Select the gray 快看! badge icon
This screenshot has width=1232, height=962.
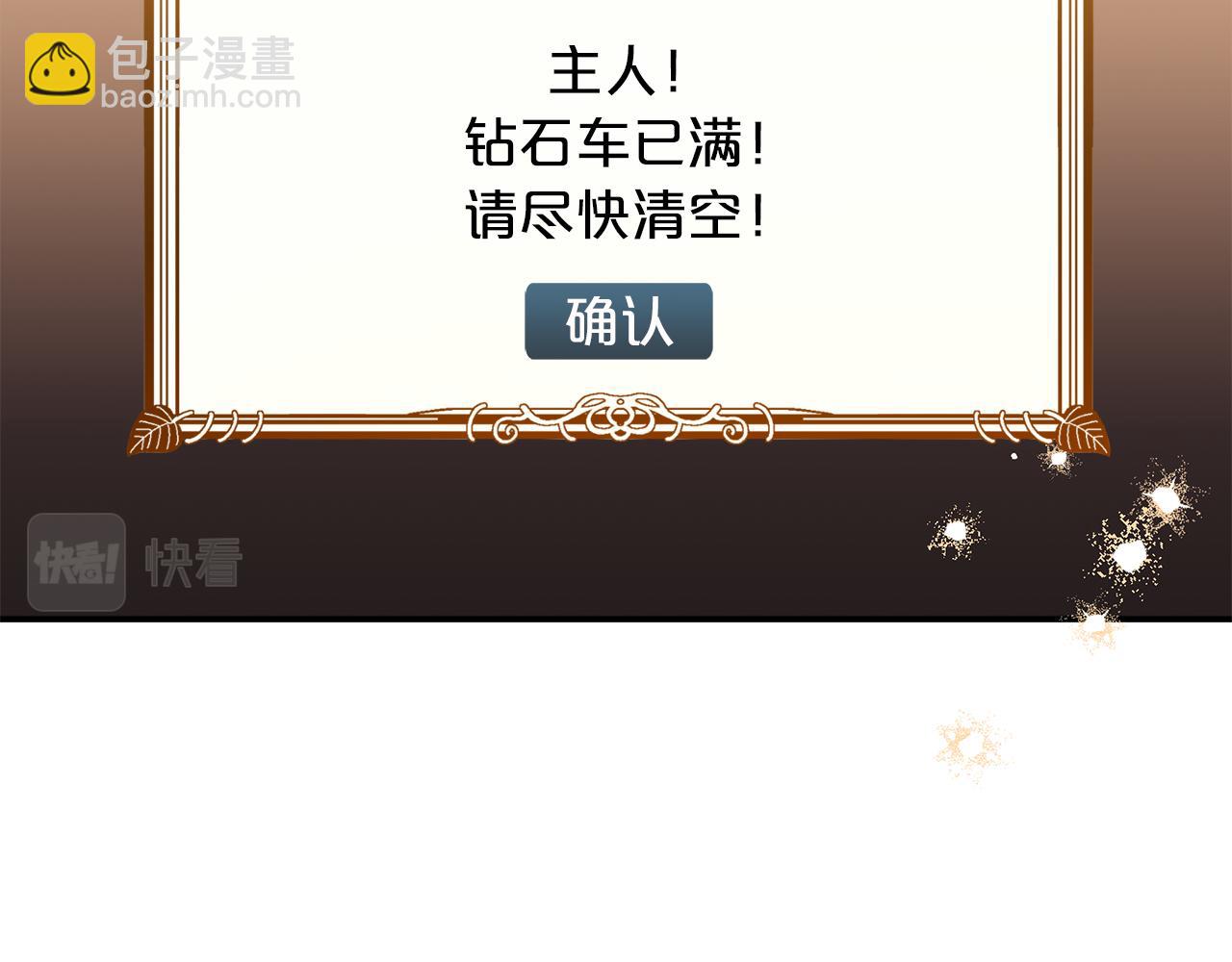tap(77, 562)
